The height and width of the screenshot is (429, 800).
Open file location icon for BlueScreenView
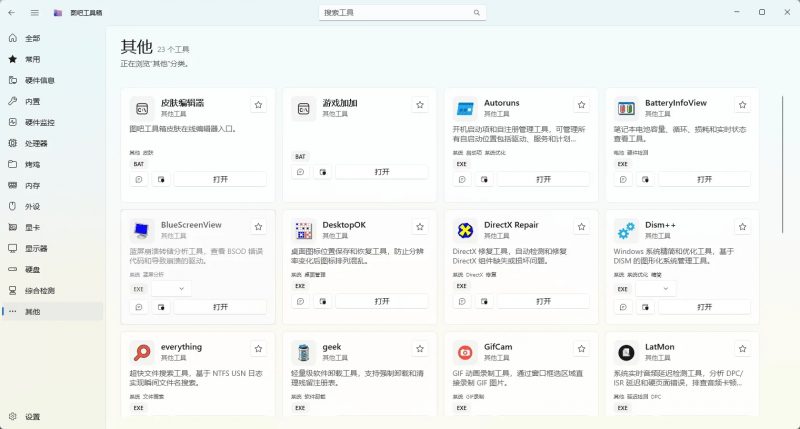(161, 307)
